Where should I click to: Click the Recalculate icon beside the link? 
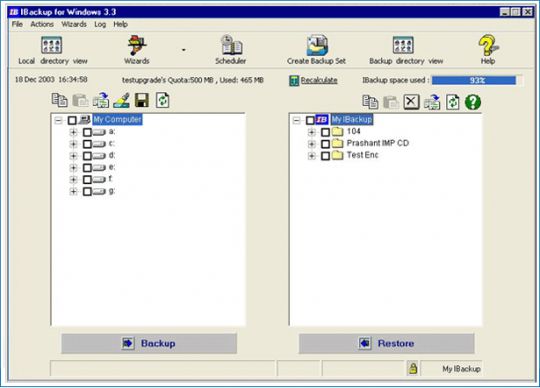294,81
